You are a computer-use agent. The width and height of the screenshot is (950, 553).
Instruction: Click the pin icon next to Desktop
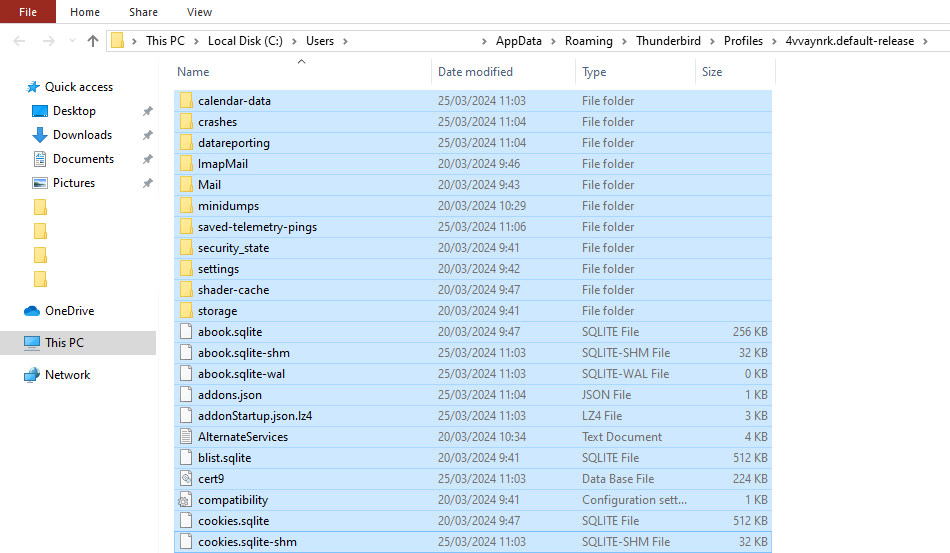click(x=147, y=111)
